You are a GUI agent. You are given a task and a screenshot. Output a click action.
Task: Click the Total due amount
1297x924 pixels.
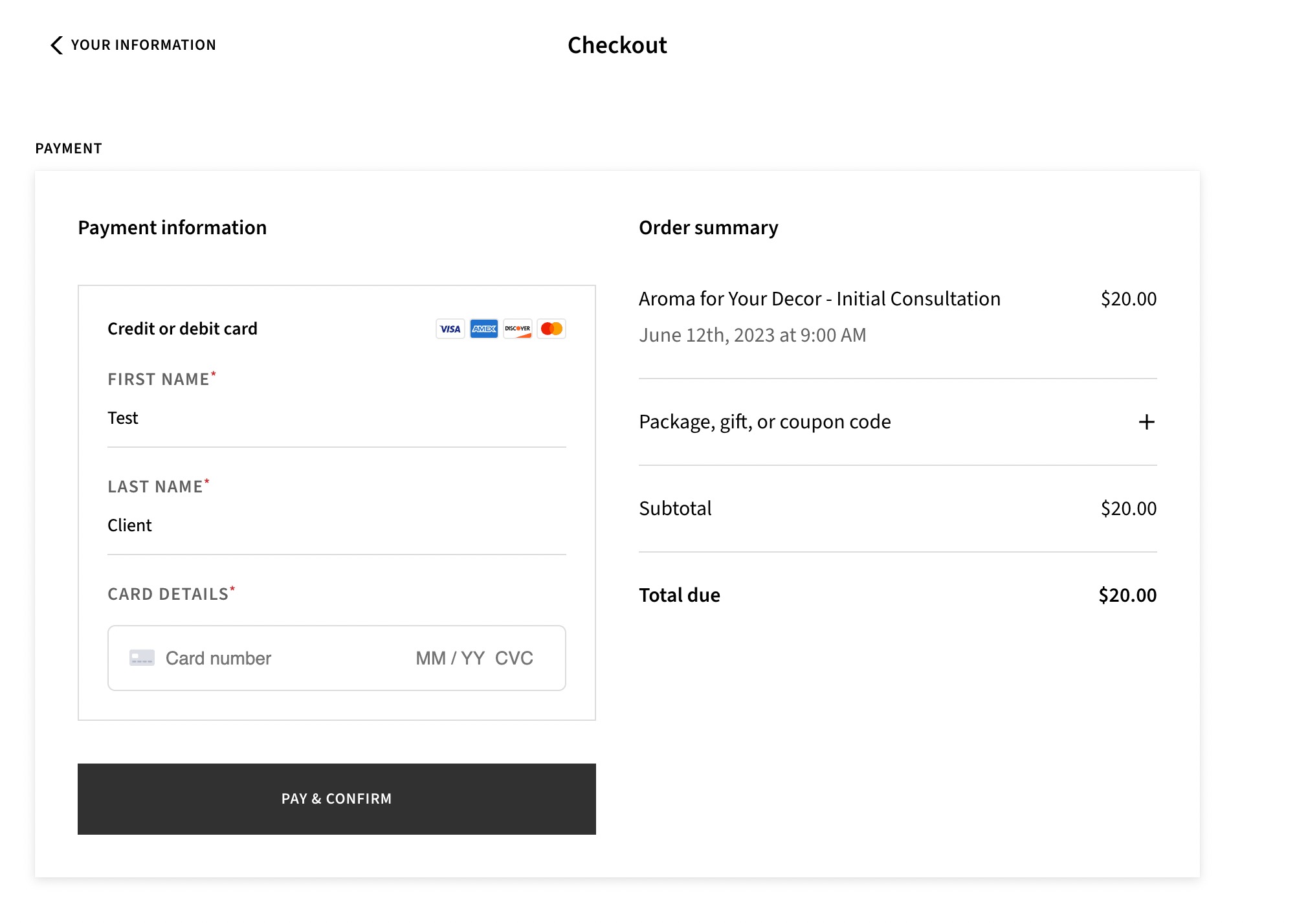click(1127, 595)
